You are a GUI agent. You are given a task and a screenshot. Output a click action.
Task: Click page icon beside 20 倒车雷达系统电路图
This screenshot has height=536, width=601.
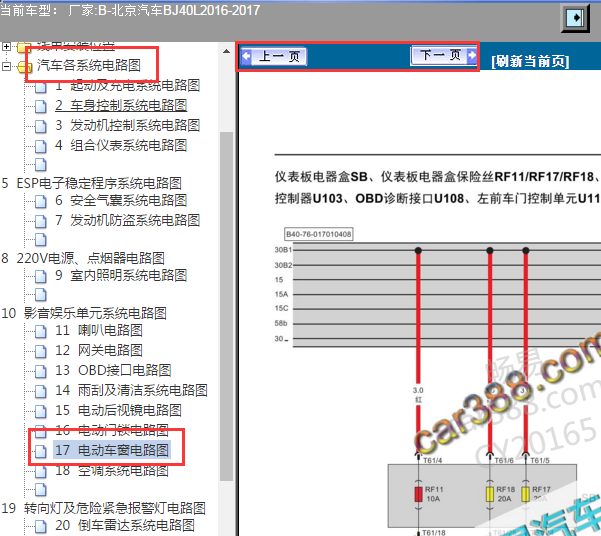(41, 526)
